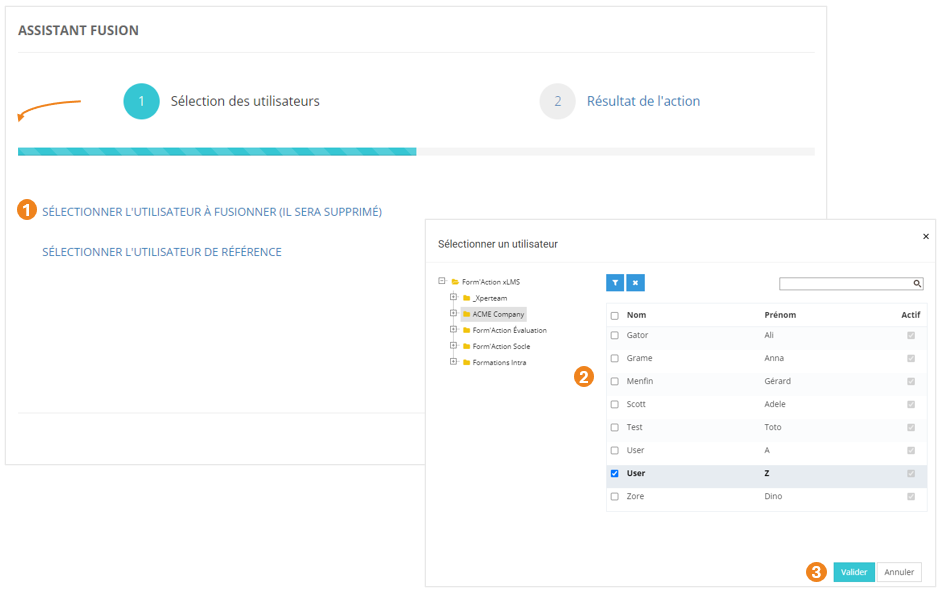
Task: Collapse the Form'Action xLMS root node
Action: pos(442,281)
